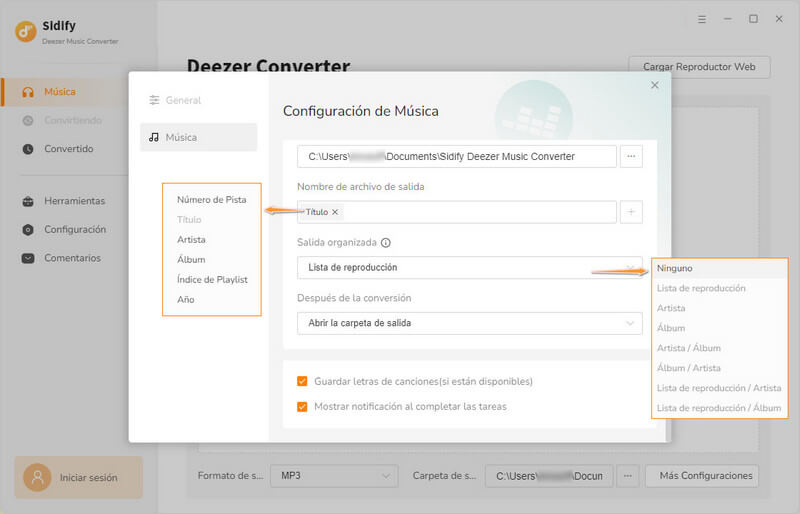Image resolution: width=800 pixels, height=514 pixels.
Task: Select Ninguno in the organized output options
Action: (720, 268)
